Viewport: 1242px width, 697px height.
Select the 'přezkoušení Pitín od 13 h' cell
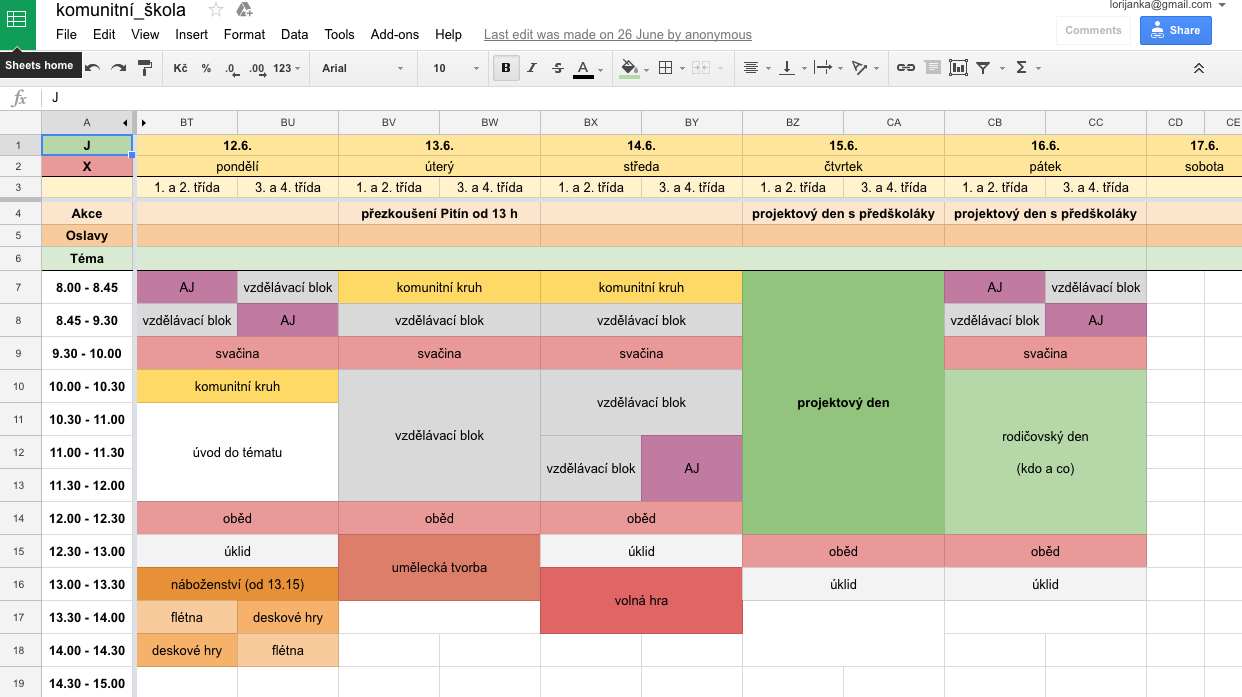point(439,213)
